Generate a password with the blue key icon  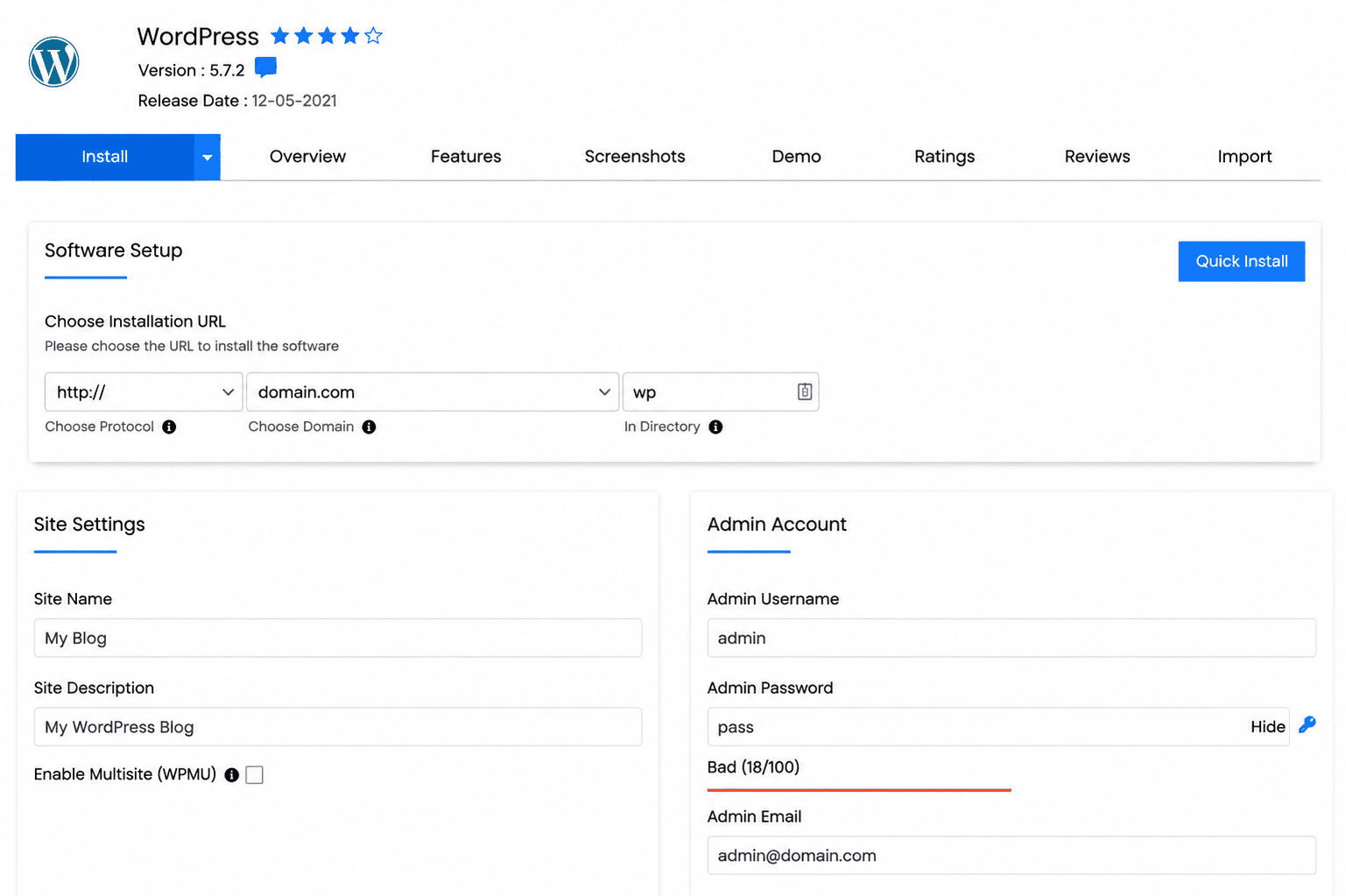click(x=1307, y=725)
